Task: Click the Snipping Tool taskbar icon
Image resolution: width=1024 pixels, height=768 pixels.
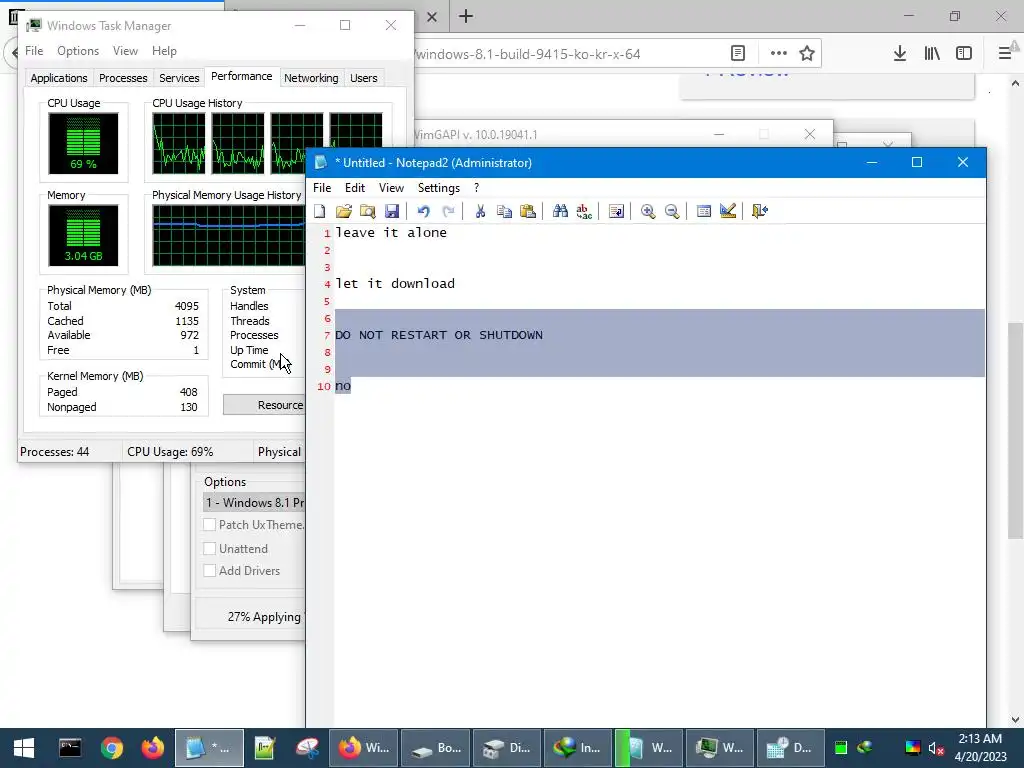Action: pyautogui.click(x=307, y=748)
